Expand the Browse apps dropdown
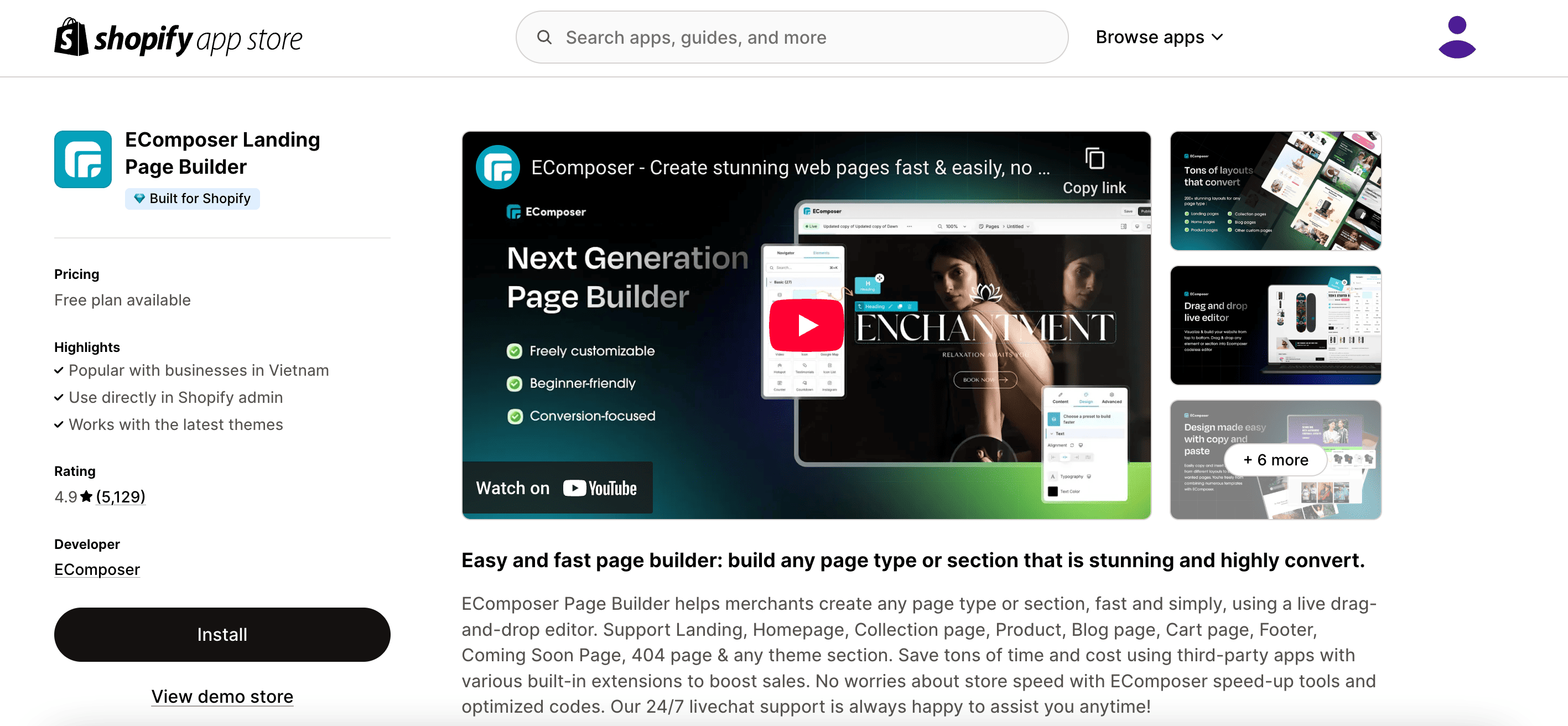Image resolution: width=1568 pixels, height=726 pixels. click(x=1159, y=37)
